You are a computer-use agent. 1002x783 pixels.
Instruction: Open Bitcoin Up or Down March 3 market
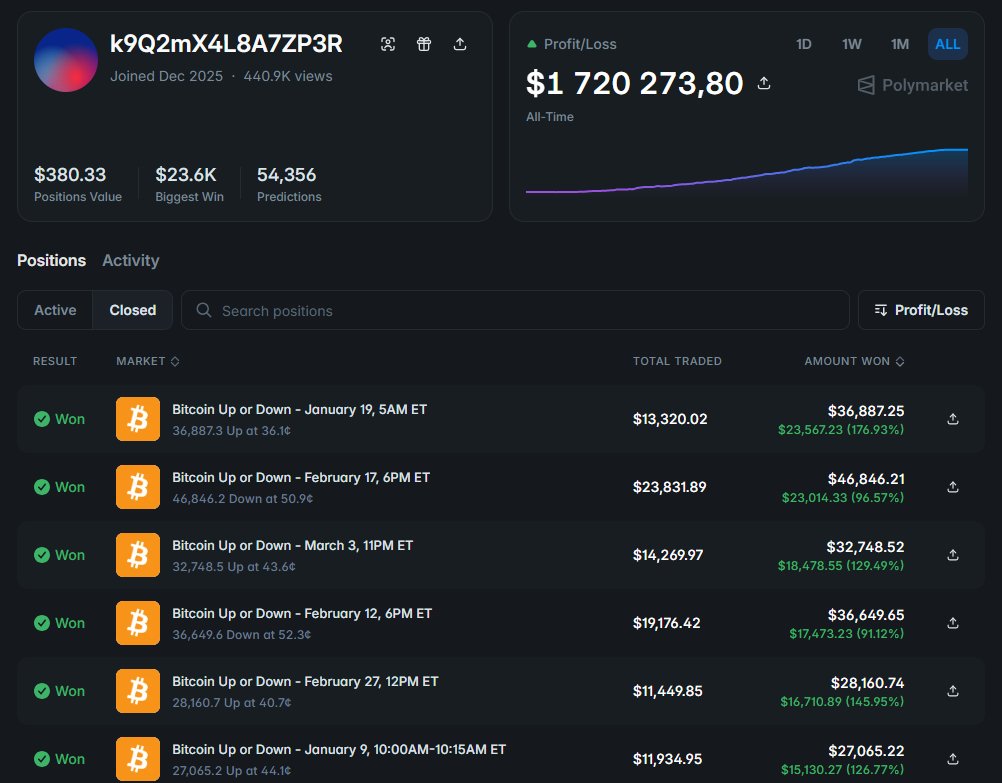[293, 545]
